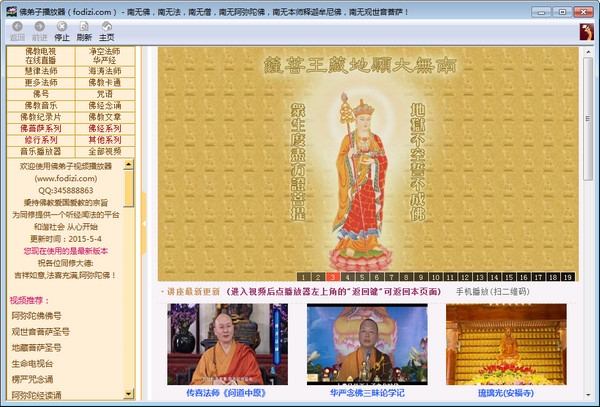The image size is (600, 407).
Task: Select the 音乐播放器 menu cell
Action: pos(40,151)
